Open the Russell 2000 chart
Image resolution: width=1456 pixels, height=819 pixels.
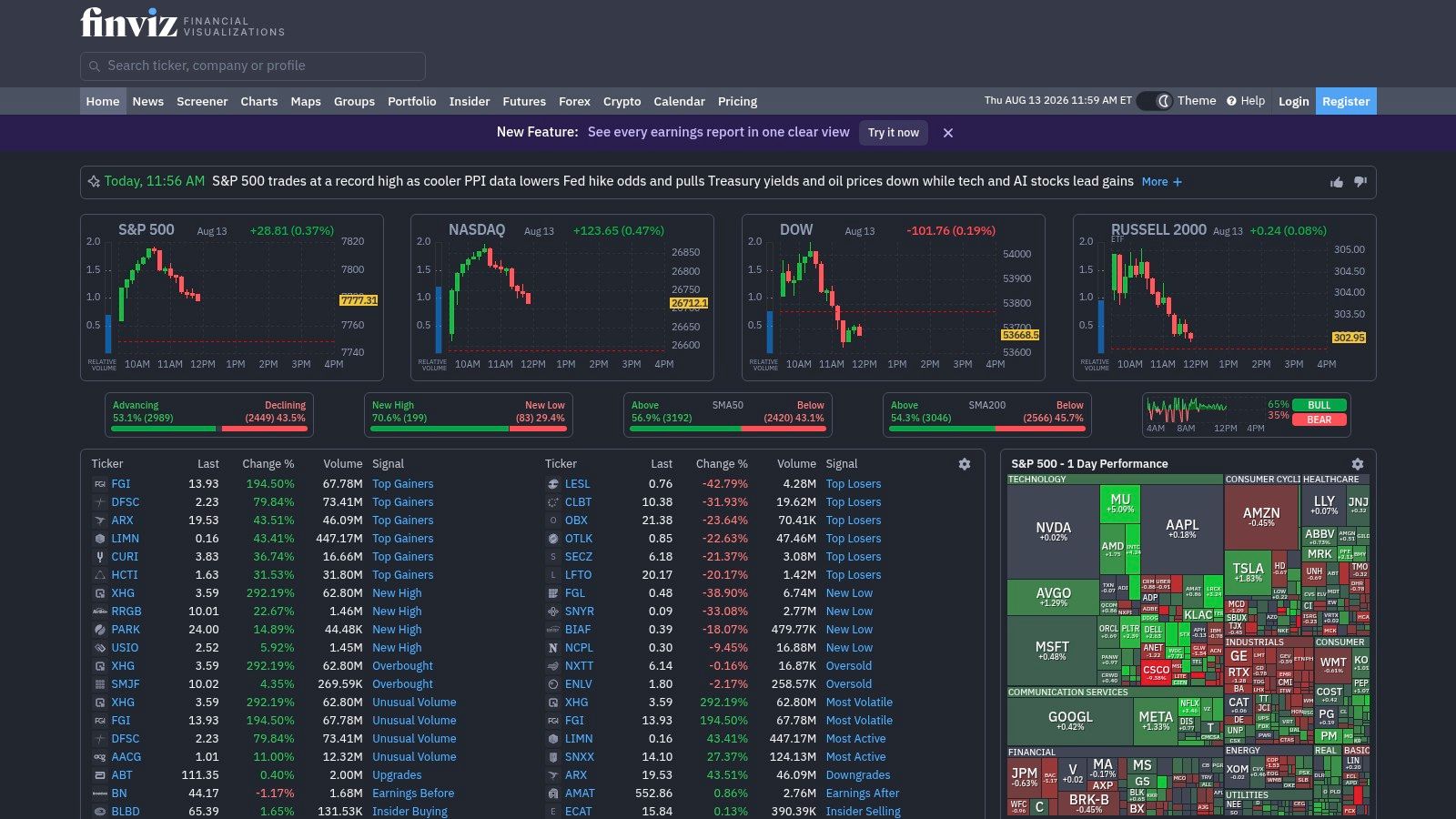(x=1225, y=298)
